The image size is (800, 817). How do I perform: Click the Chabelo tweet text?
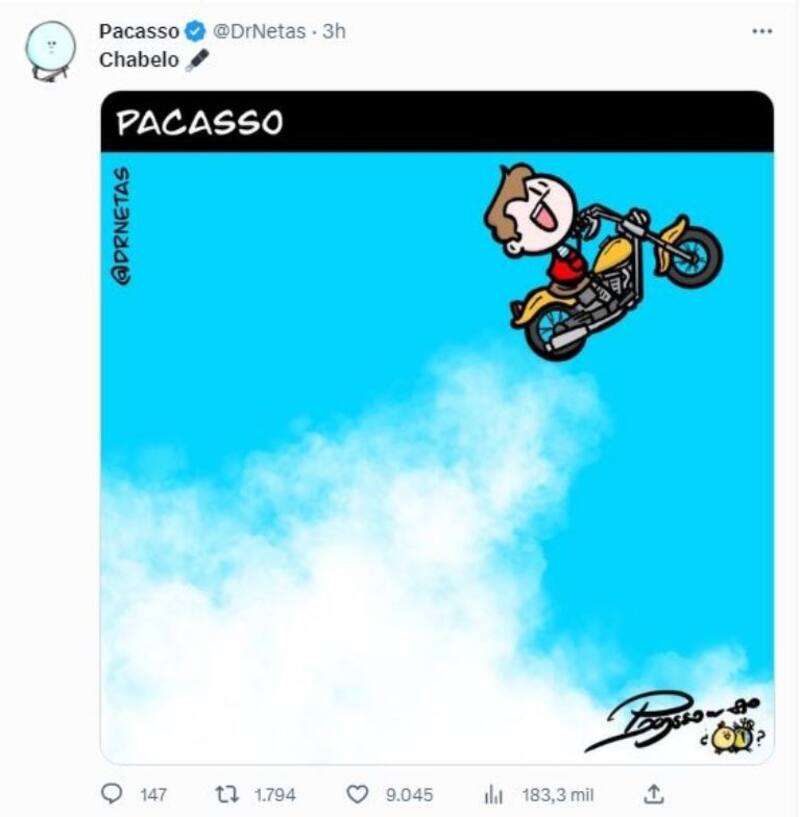[x=139, y=60]
